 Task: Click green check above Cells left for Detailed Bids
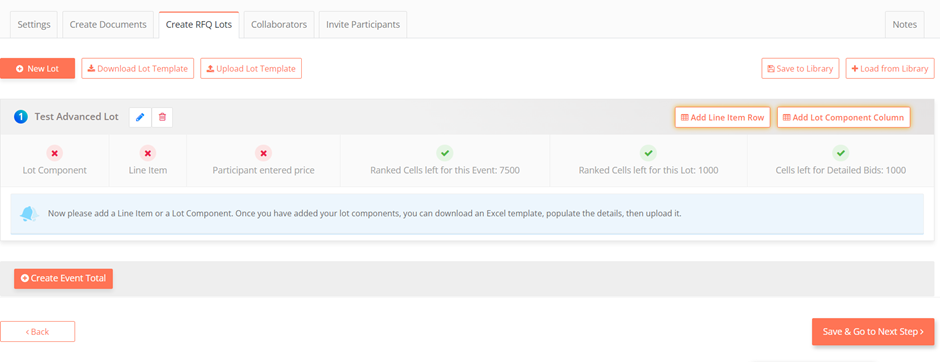840,153
